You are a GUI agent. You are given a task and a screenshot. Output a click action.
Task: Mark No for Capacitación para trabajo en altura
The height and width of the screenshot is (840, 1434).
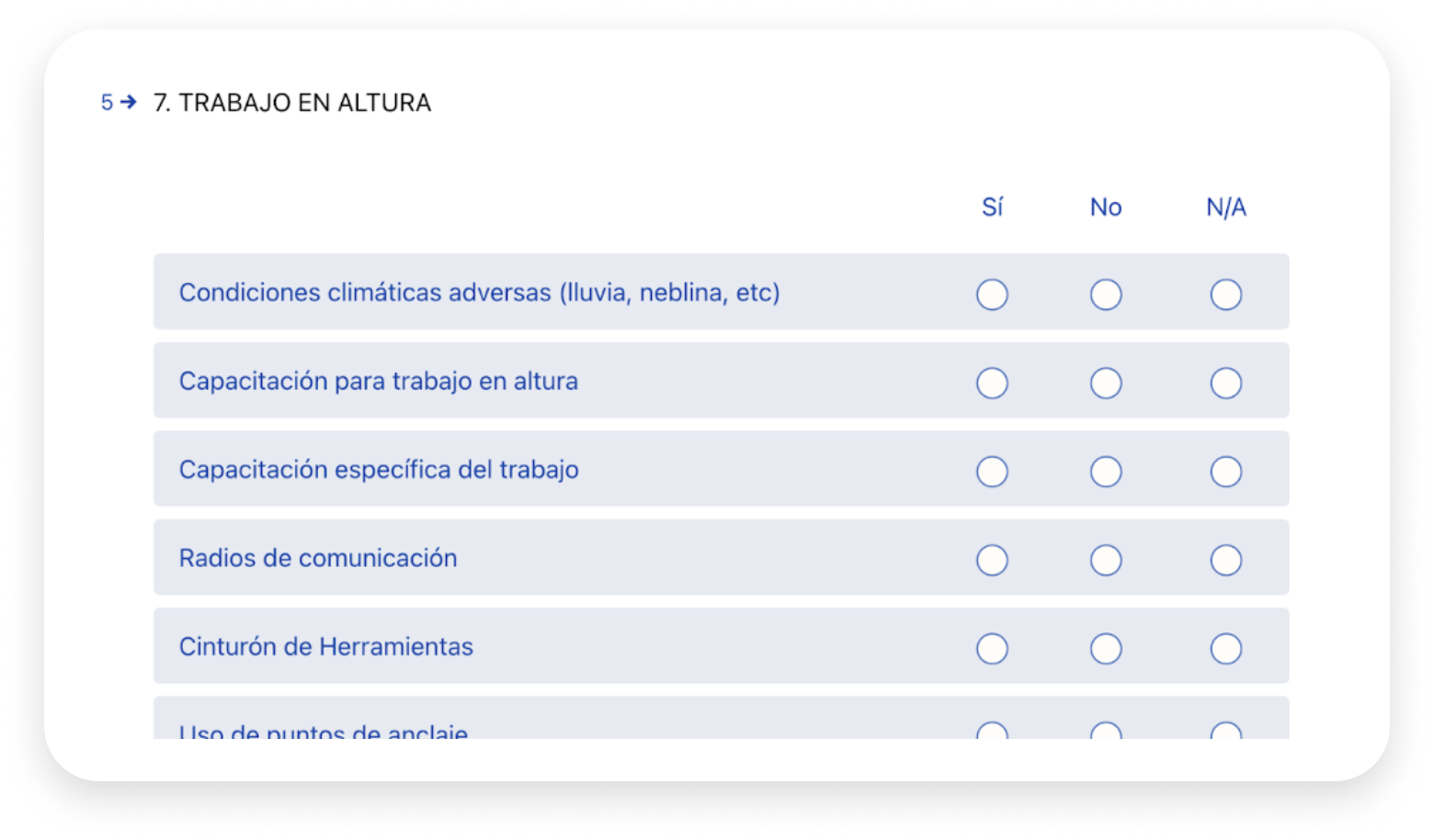[1106, 383]
